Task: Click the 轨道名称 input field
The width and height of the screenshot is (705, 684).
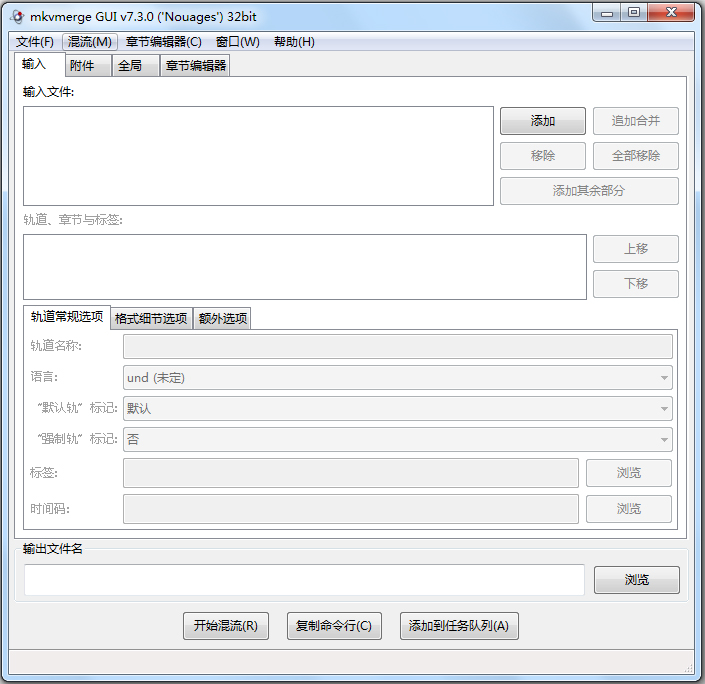Action: [x=397, y=346]
